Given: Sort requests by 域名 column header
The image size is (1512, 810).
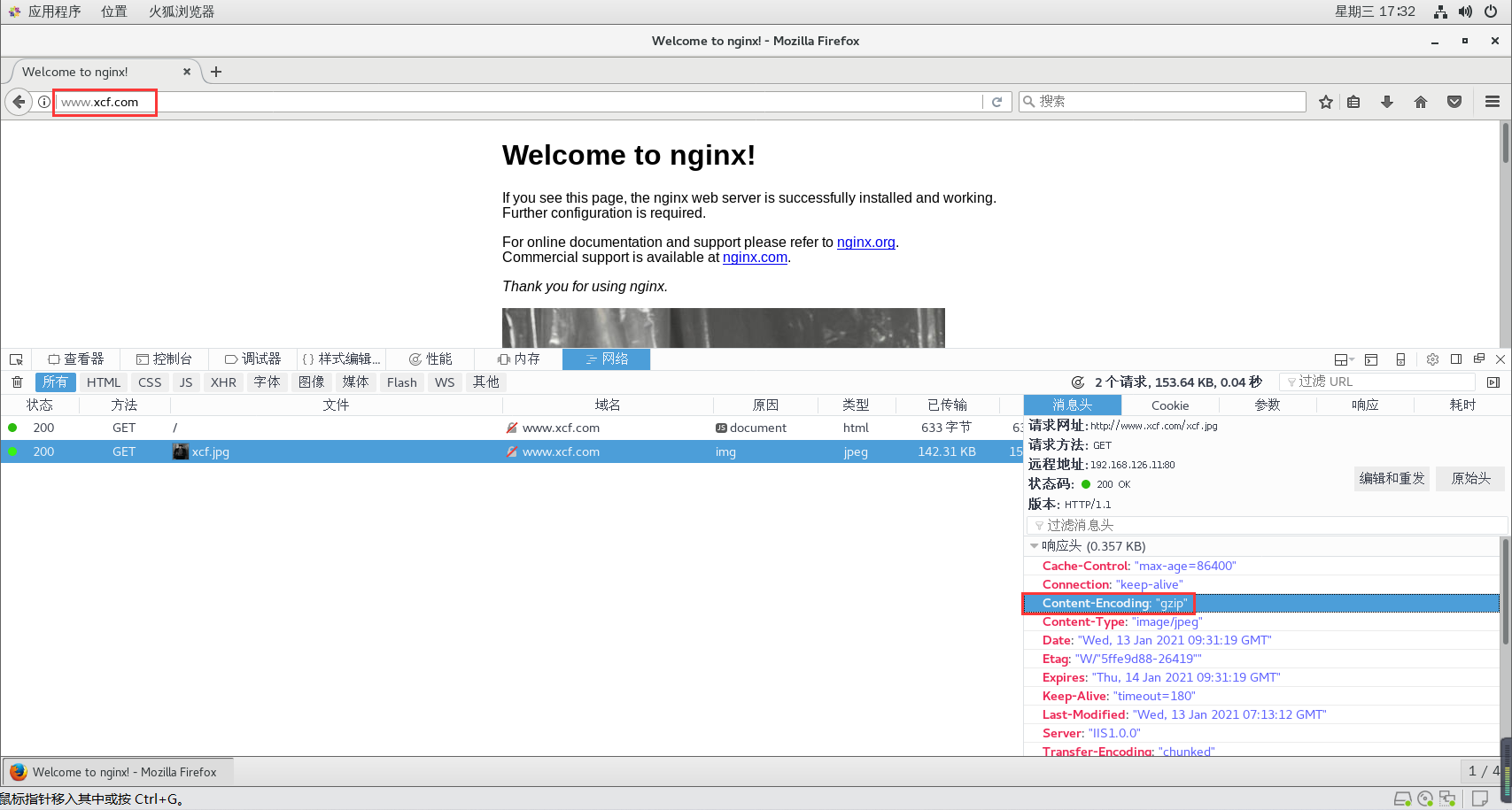Looking at the screenshot, I should (x=608, y=405).
